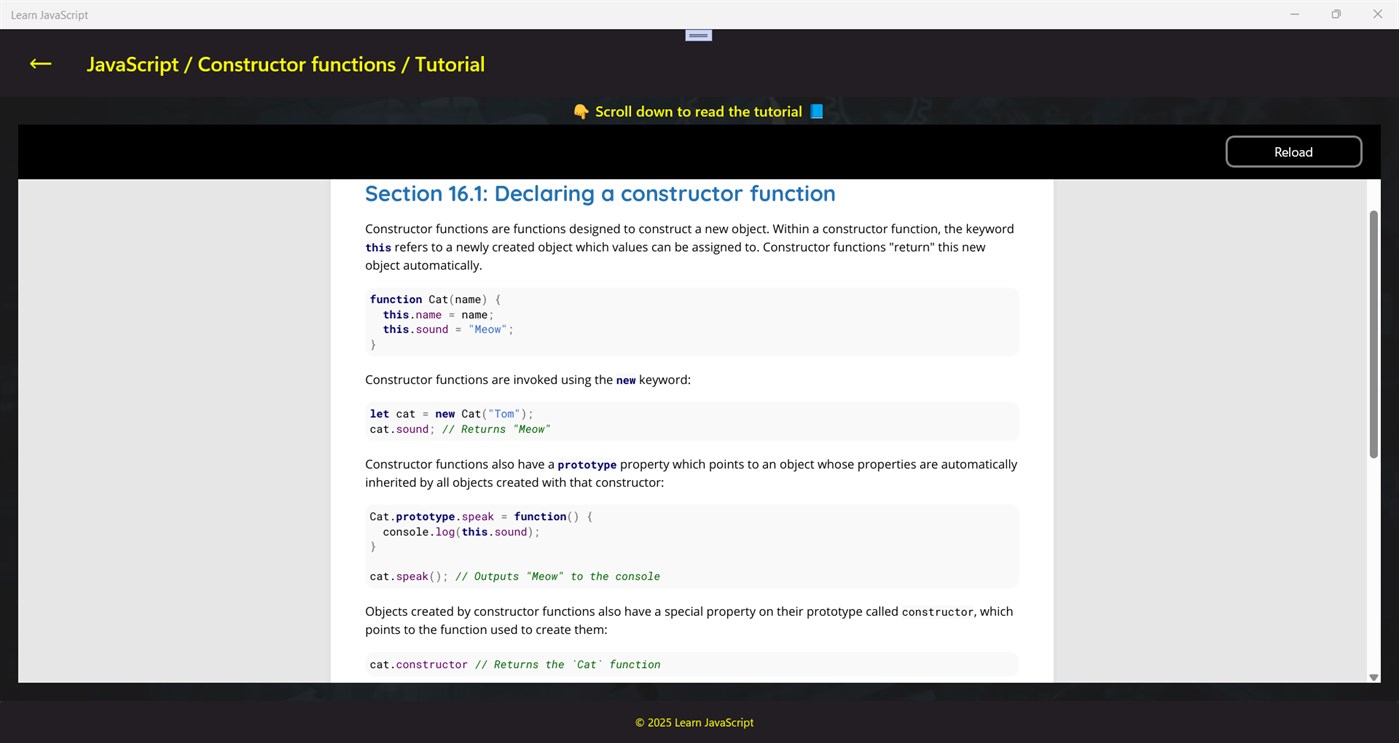Image resolution: width=1399 pixels, height=743 pixels.
Task: Click the scrollbar up arrow
Action: (x=1374, y=189)
